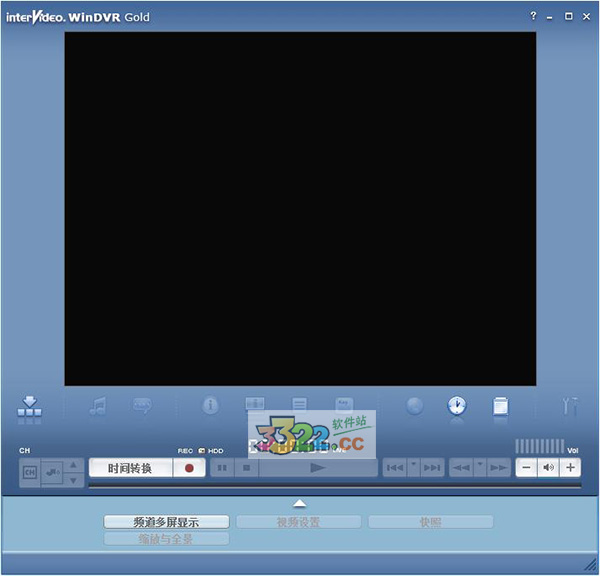Open the help question mark button

coord(533,16)
